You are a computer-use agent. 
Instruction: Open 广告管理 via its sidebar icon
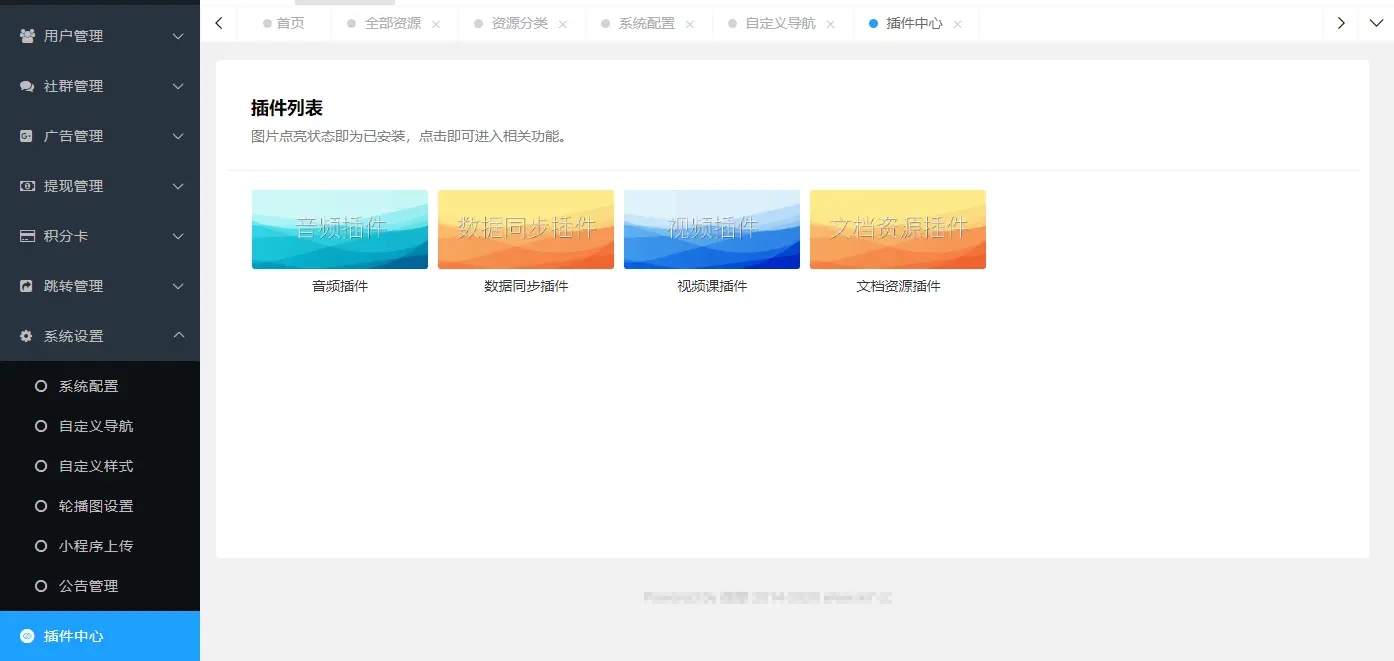point(24,136)
